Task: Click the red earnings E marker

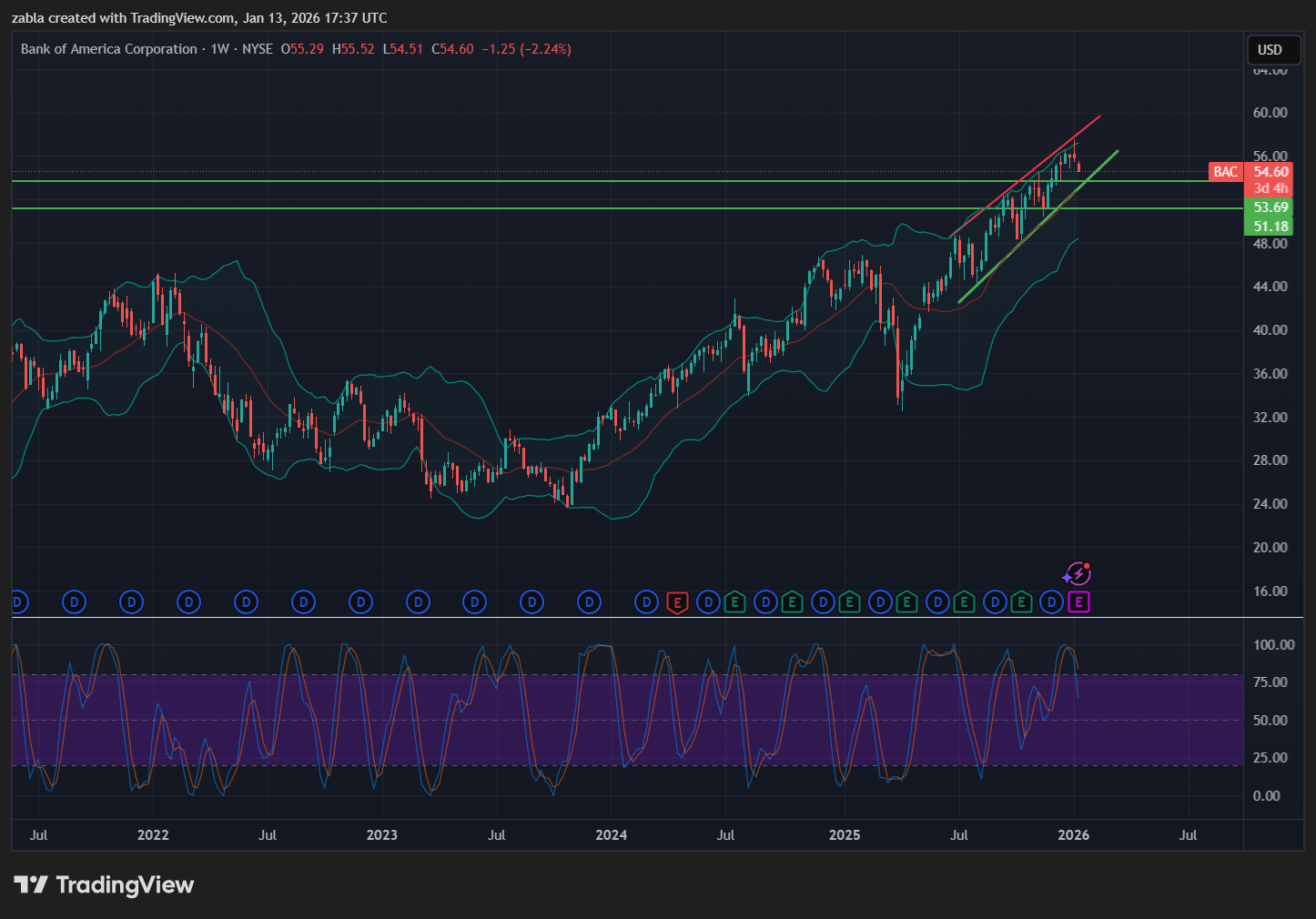Action: (676, 602)
